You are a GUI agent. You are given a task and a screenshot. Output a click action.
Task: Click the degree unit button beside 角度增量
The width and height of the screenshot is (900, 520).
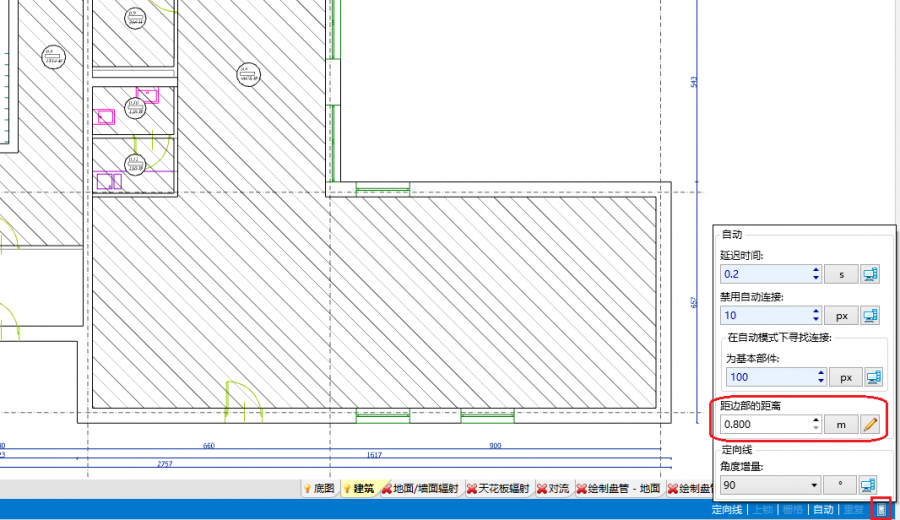tap(841, 485)
